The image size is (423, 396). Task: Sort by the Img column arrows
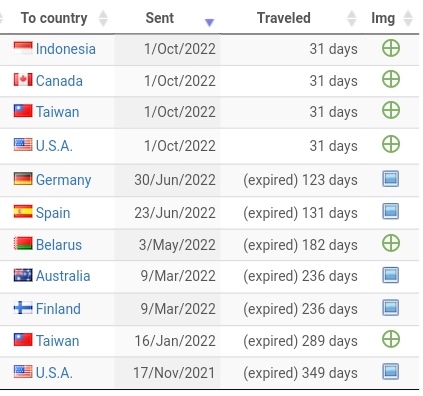408,18
